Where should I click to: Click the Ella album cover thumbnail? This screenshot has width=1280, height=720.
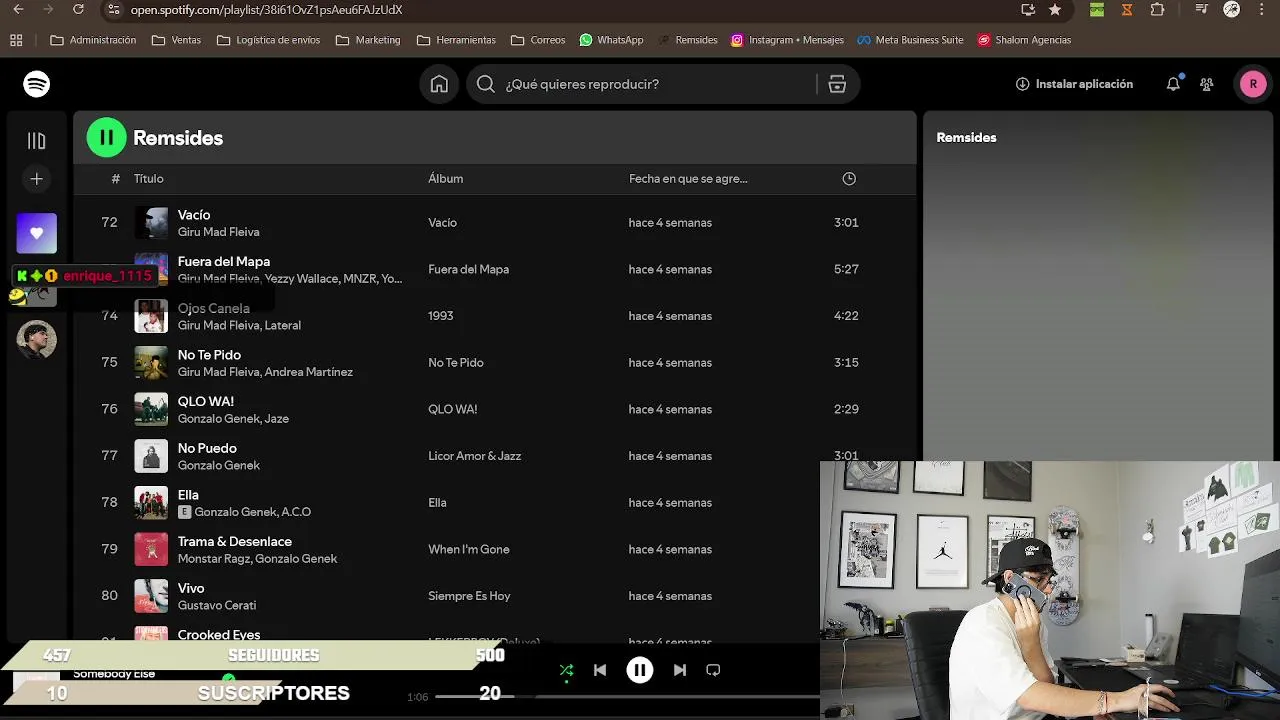point(151,503)
